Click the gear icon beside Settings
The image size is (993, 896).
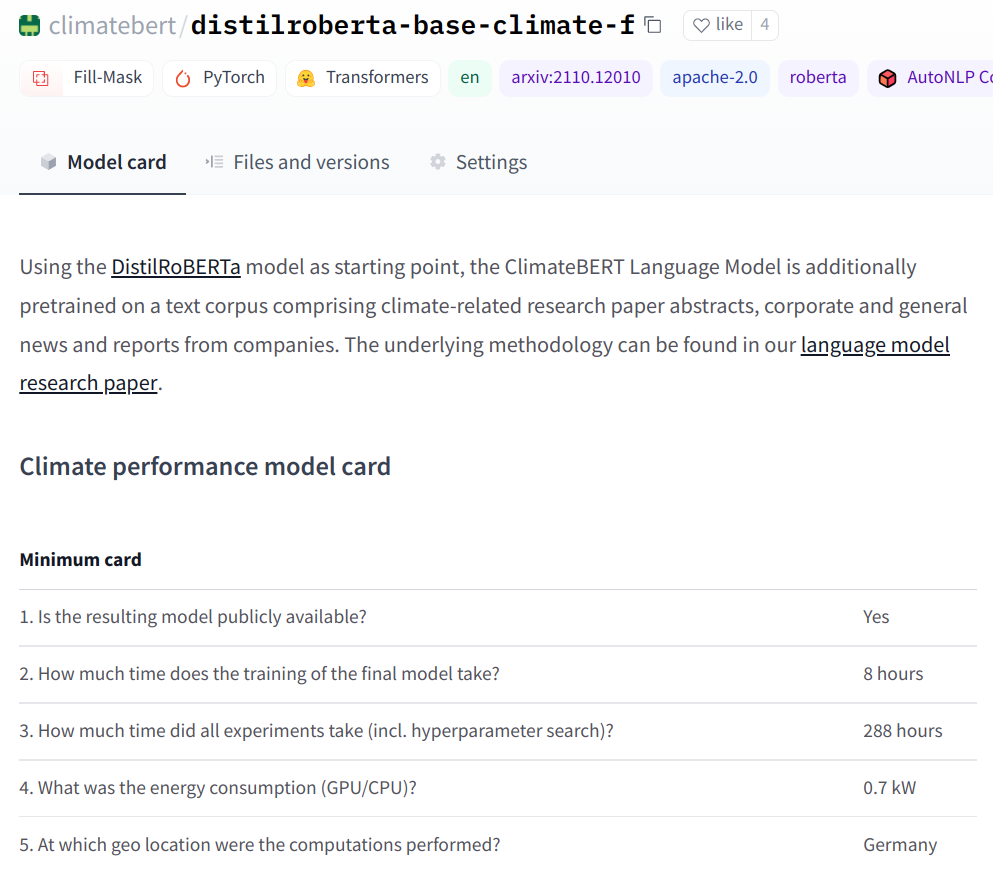coord(438,162)
